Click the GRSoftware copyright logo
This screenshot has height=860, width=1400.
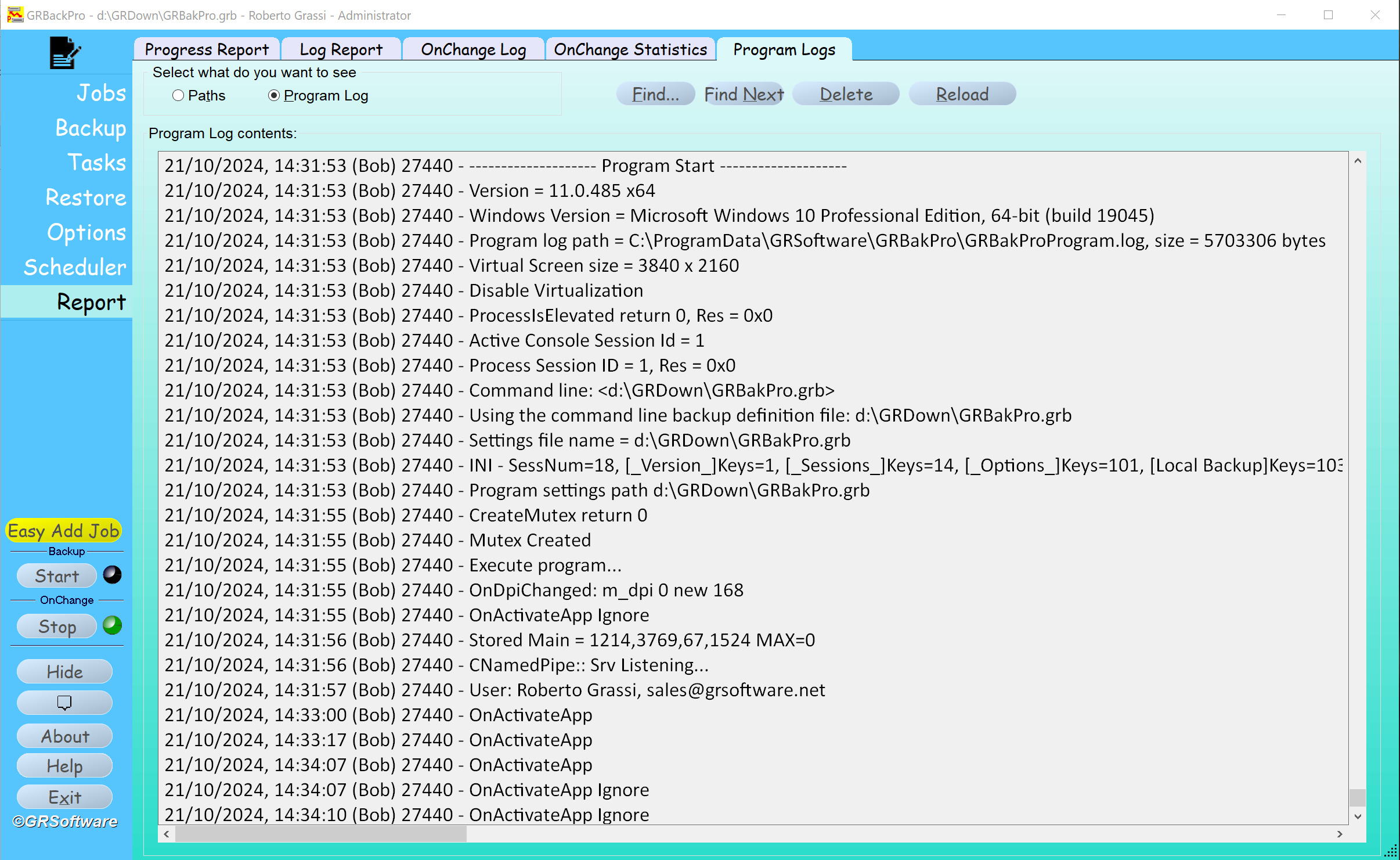click(x=65, y=821)
